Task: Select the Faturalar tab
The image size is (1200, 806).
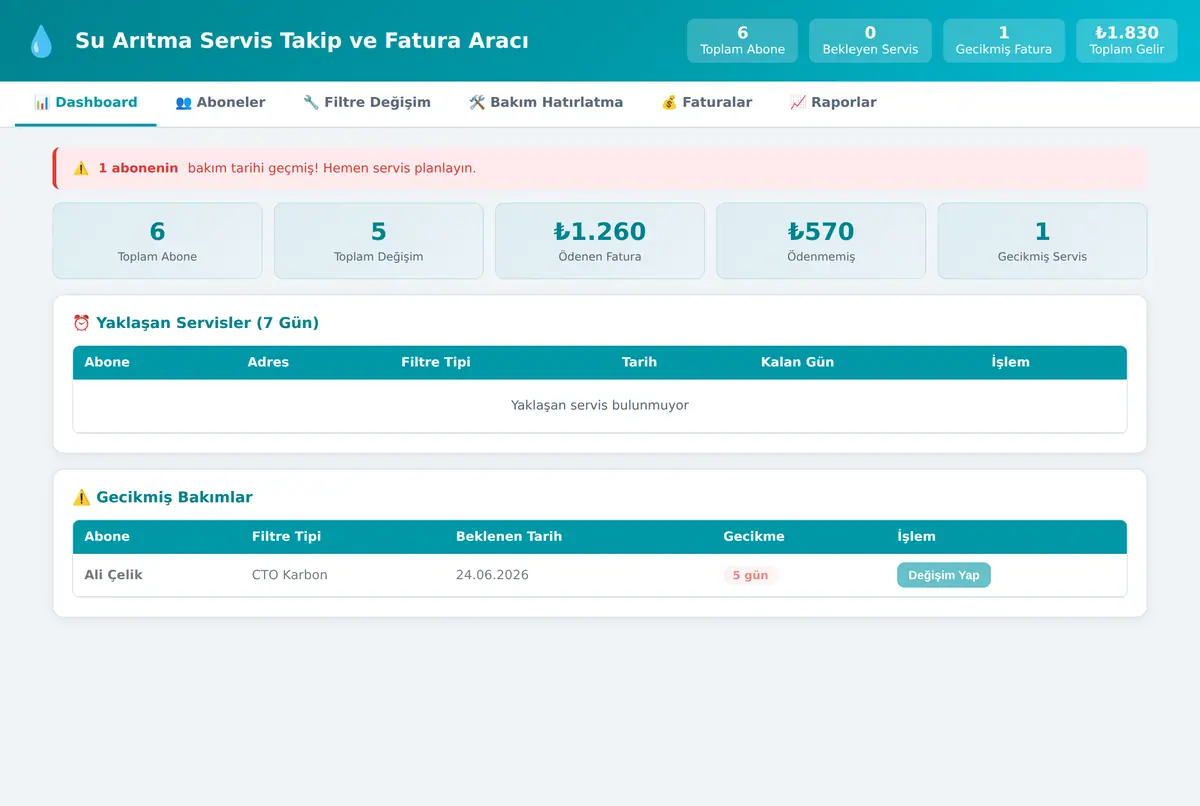Action: point(706,103)
